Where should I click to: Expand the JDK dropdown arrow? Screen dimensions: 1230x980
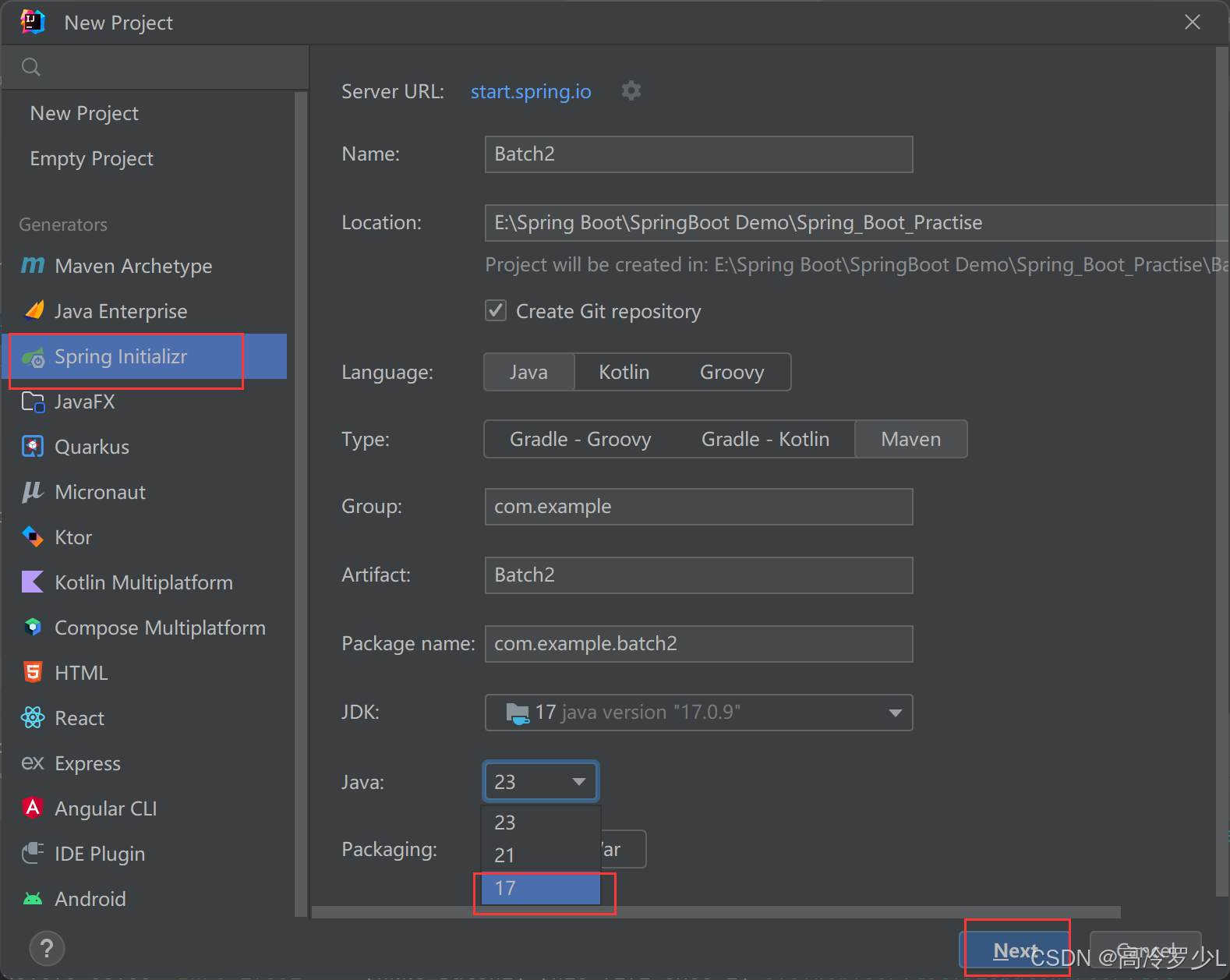pos(896,713)
